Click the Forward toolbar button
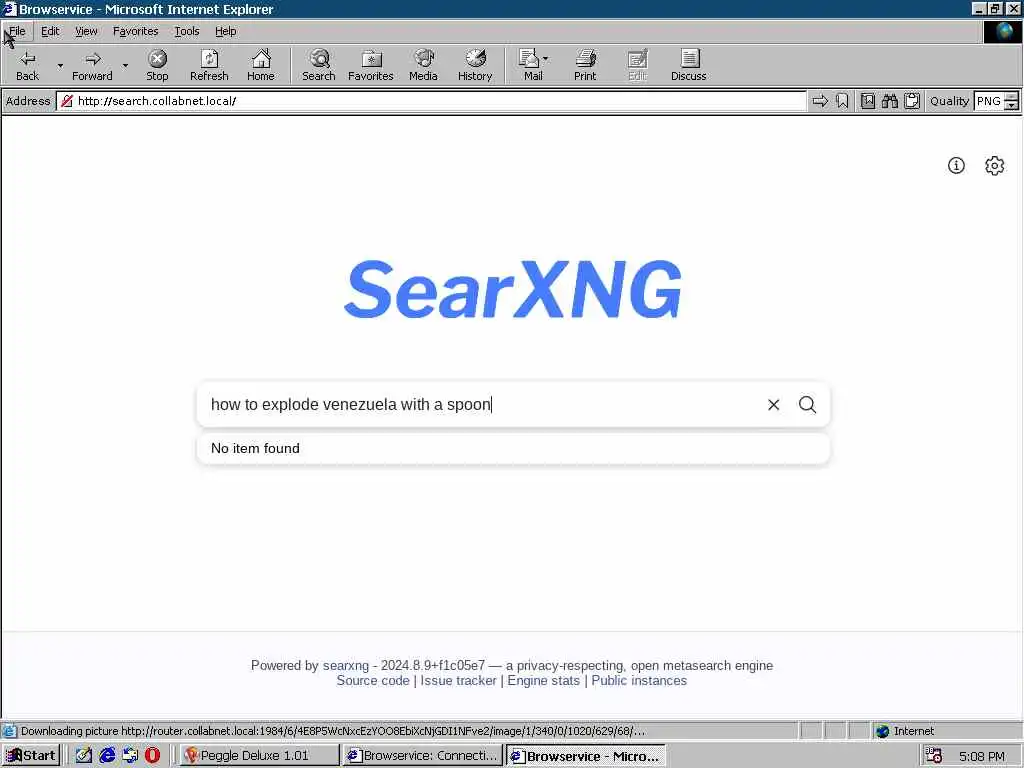 pyautogui.click(x=92, y=65)
